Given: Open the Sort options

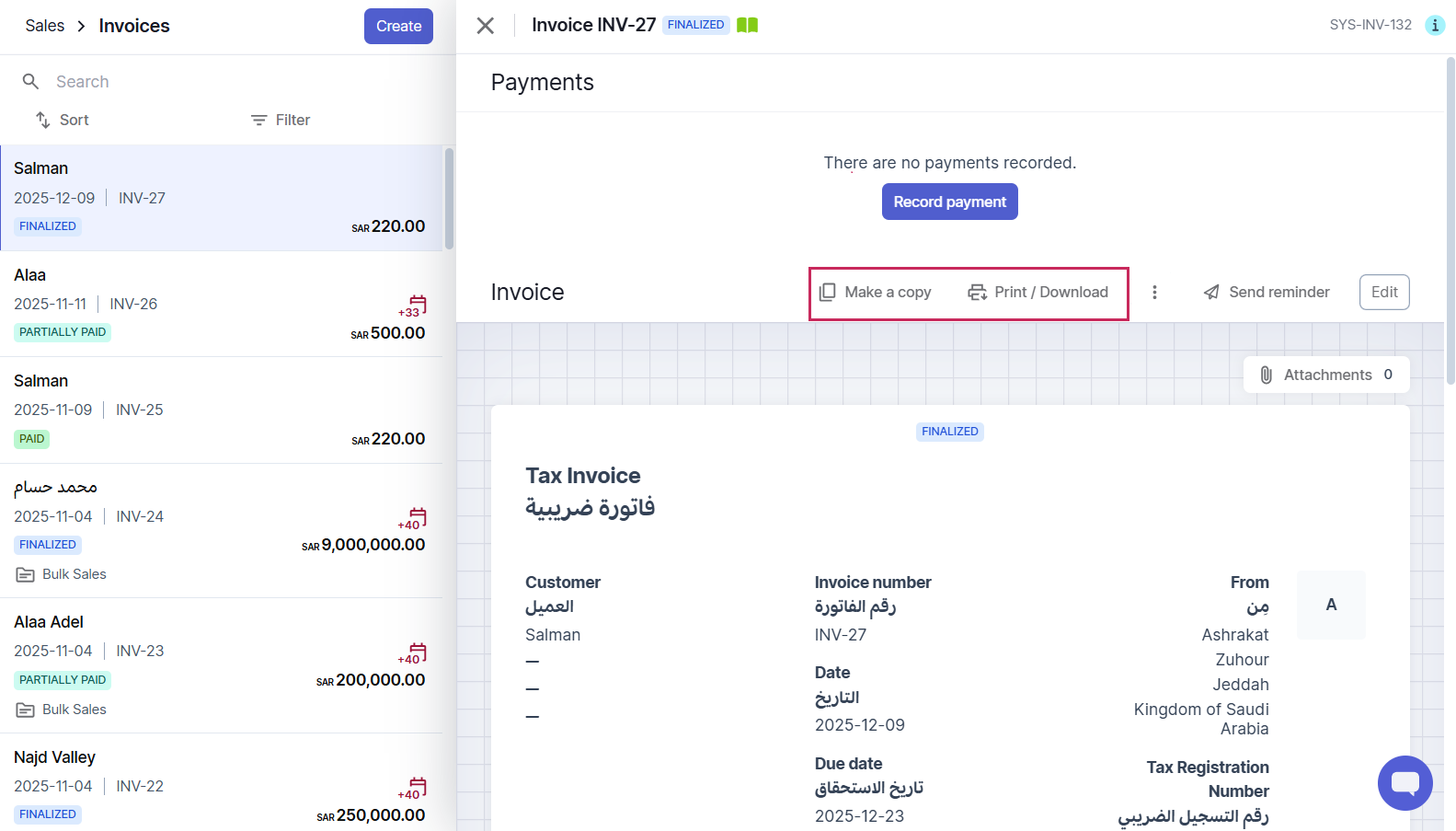Looking at the screenshot, I should tap(63, 121).
